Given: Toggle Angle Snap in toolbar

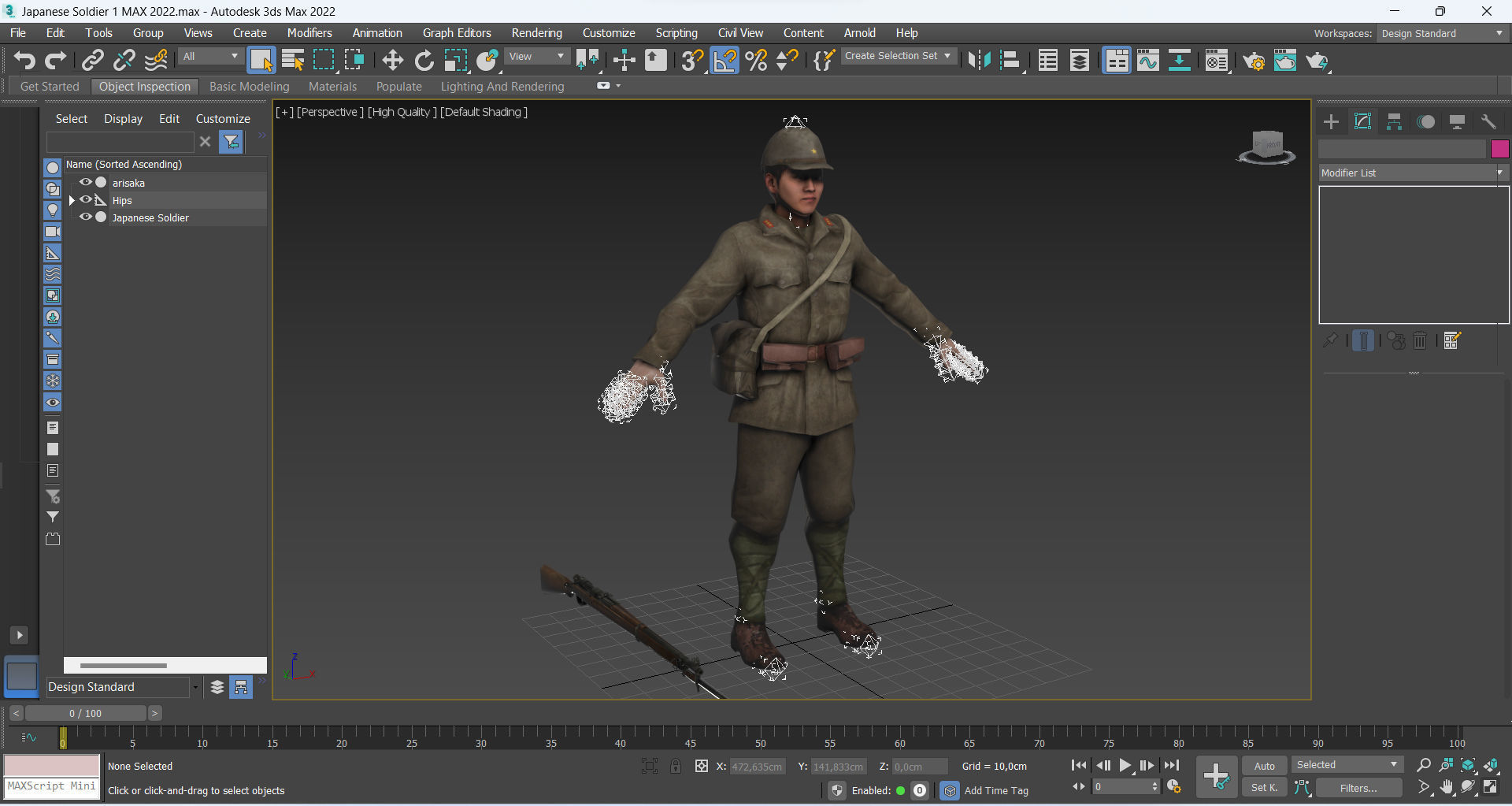Looking at the screenshot, I should click(x=724, y=60).
